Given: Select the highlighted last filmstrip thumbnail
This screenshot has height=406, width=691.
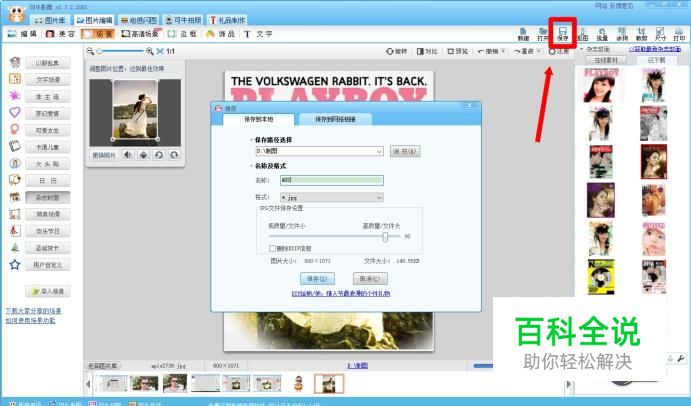Looking at the screenshot, I should 329,383.
